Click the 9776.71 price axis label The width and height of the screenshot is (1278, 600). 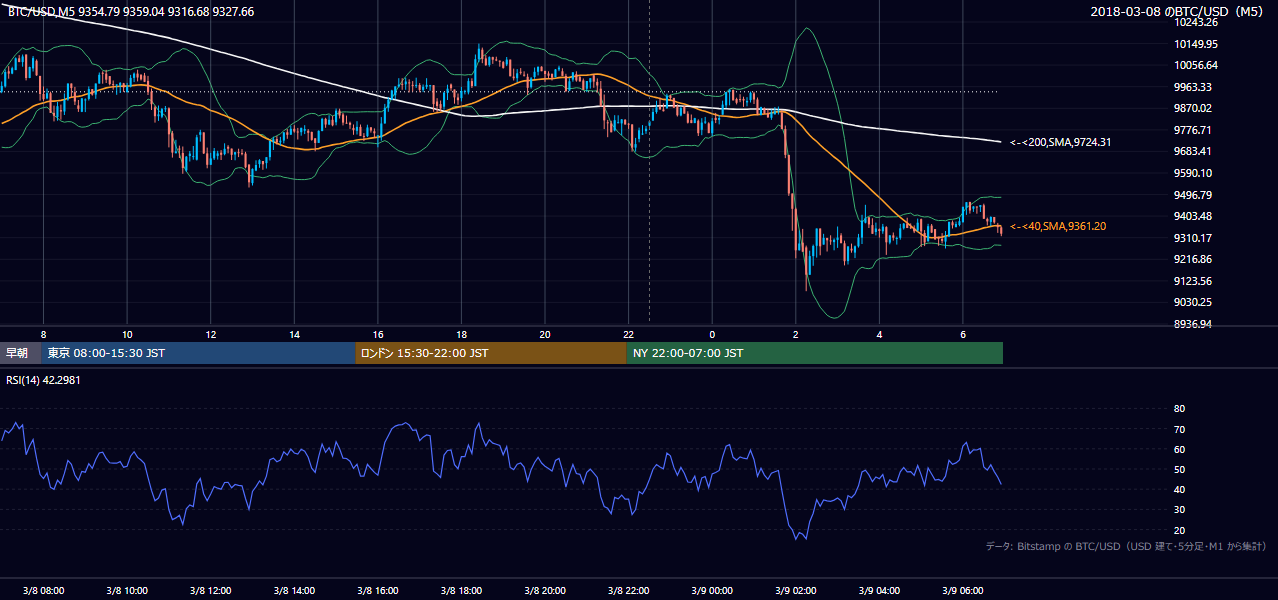click(x=1194, y=130)
